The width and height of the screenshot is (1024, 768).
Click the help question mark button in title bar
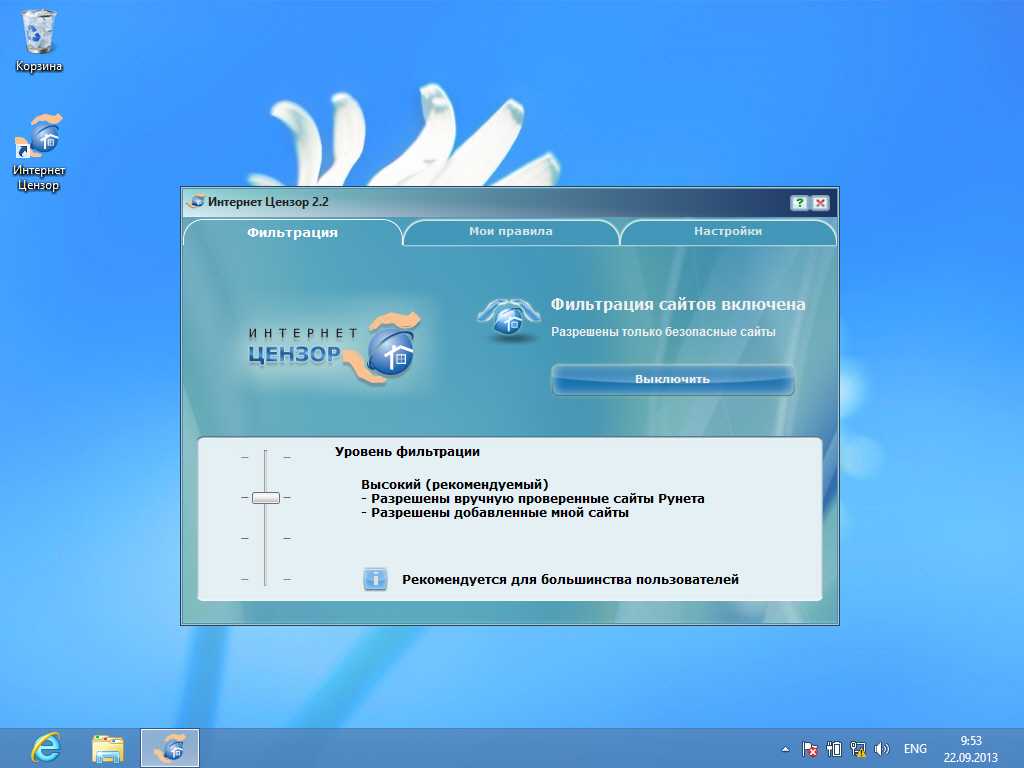point(799,202)
